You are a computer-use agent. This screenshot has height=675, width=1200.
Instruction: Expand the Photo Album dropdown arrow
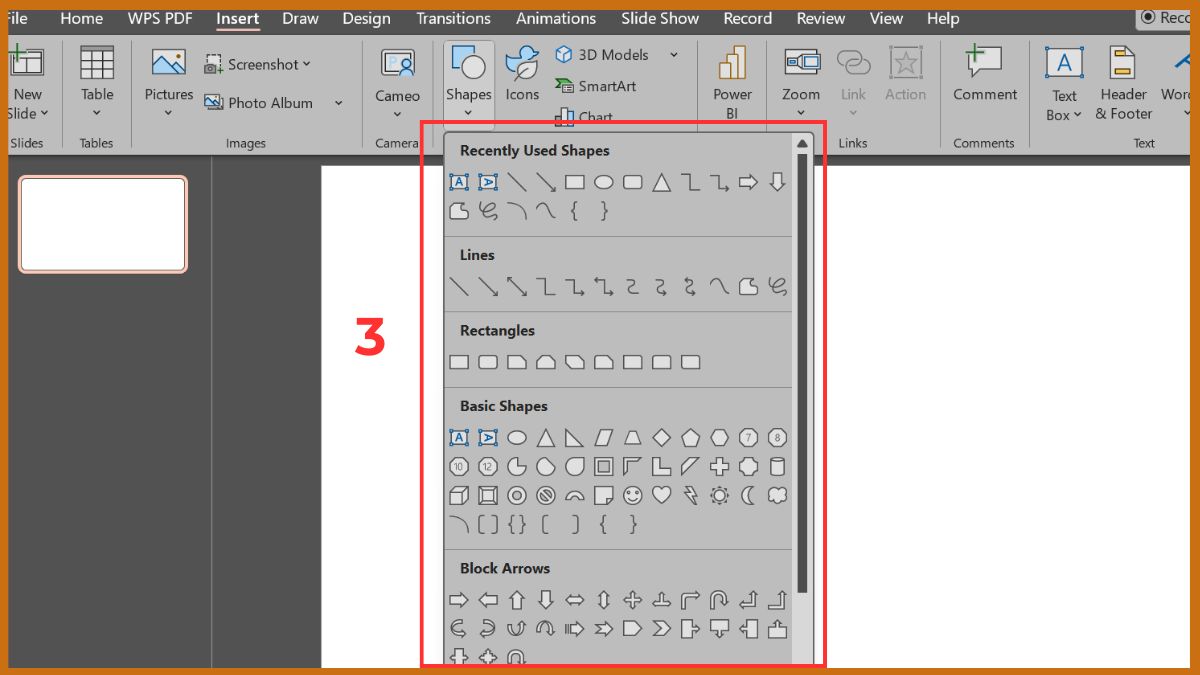[x=338, y=103]
